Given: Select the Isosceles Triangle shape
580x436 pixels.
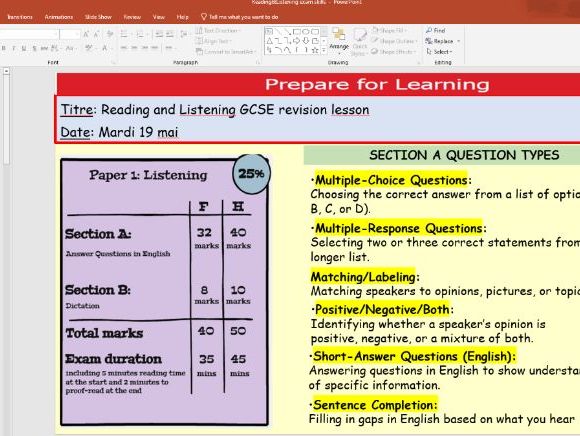Looking at the screenshot, I should coord(270,41).
